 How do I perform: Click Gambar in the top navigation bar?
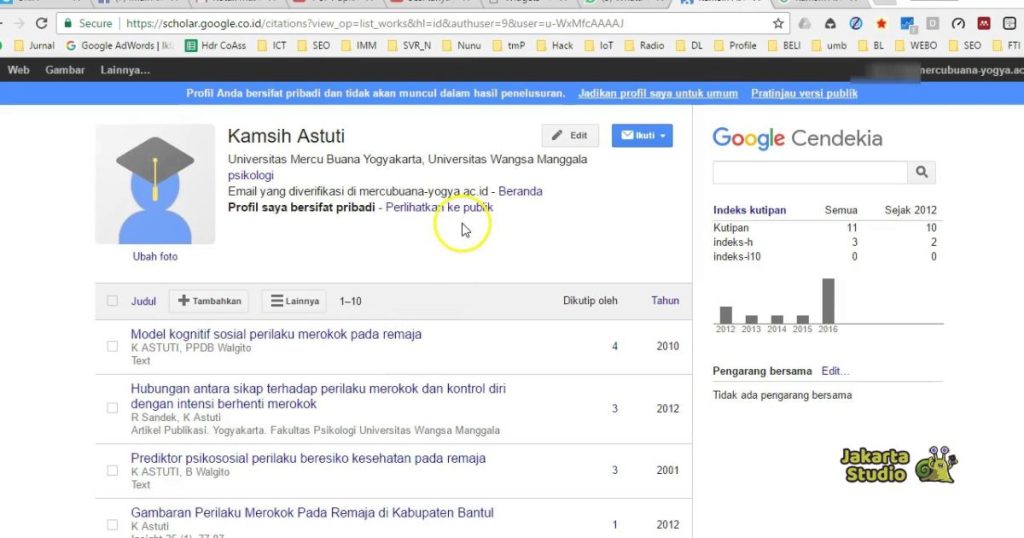(65, 70)
